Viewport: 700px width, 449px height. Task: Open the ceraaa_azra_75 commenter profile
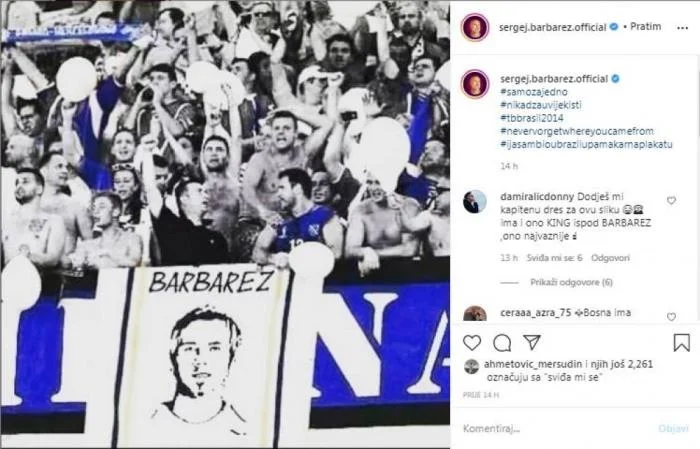pos(523,314)
